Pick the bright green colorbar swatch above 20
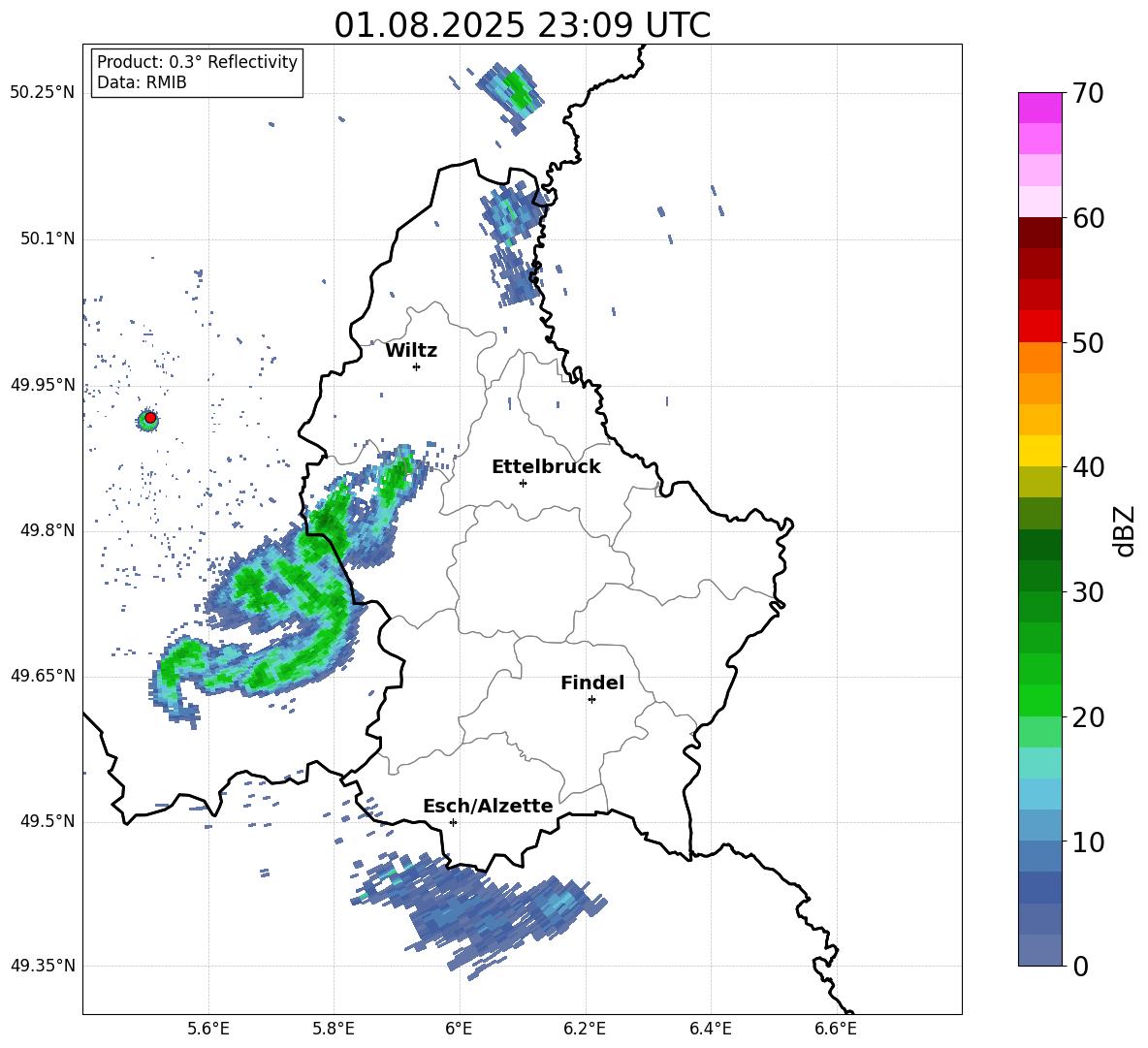The image size is (1148, 1048). 1039,700
